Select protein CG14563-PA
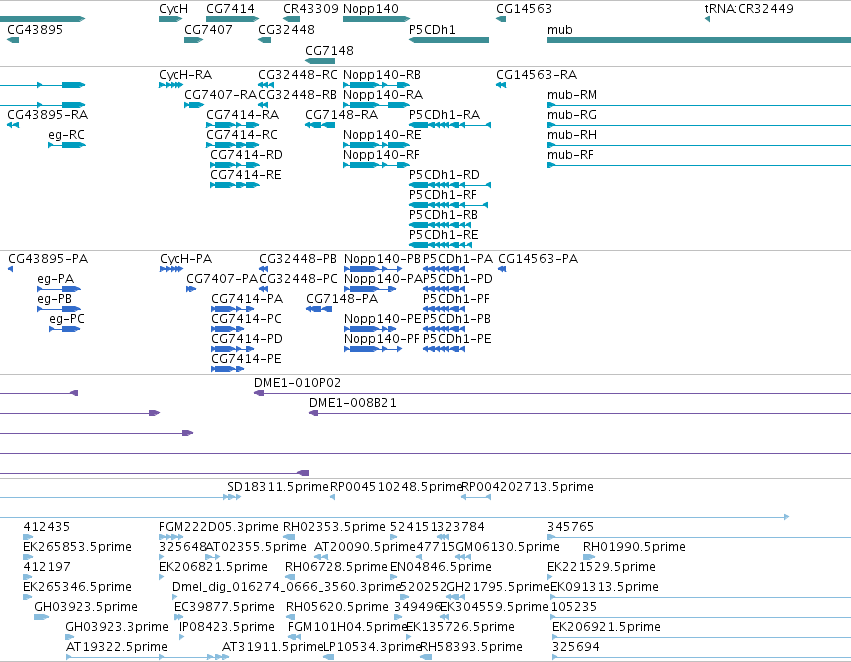851x662 pixels. point(502,269)
